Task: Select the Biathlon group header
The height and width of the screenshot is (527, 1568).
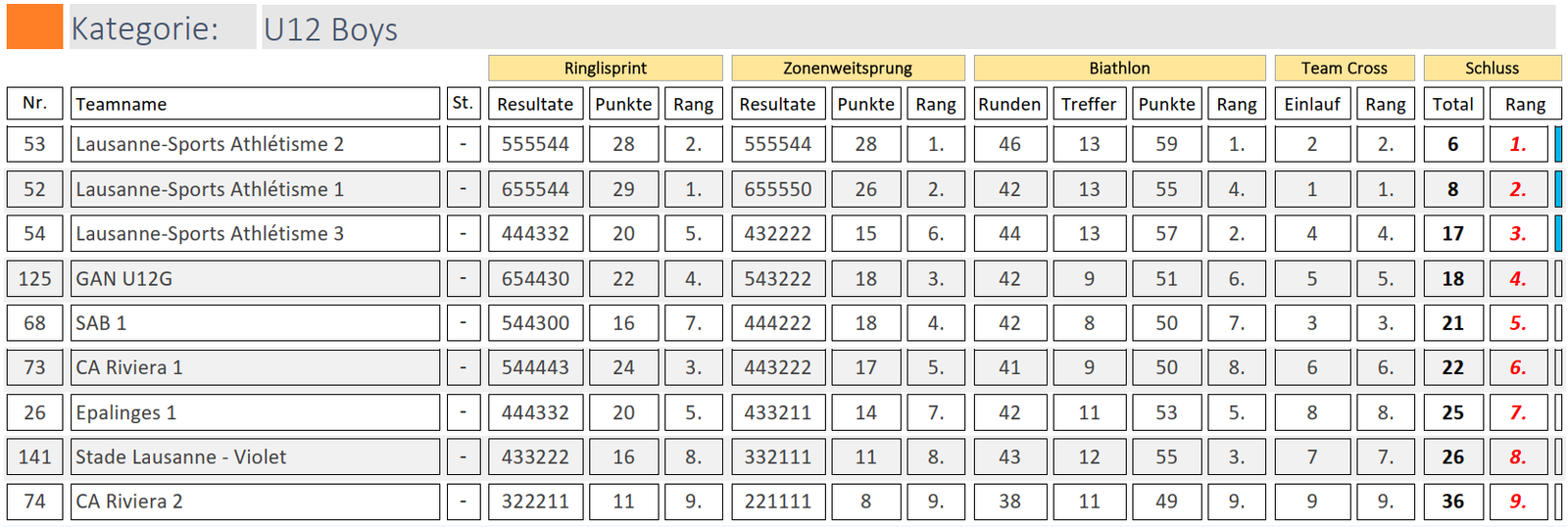Action: coord(1119,68)
